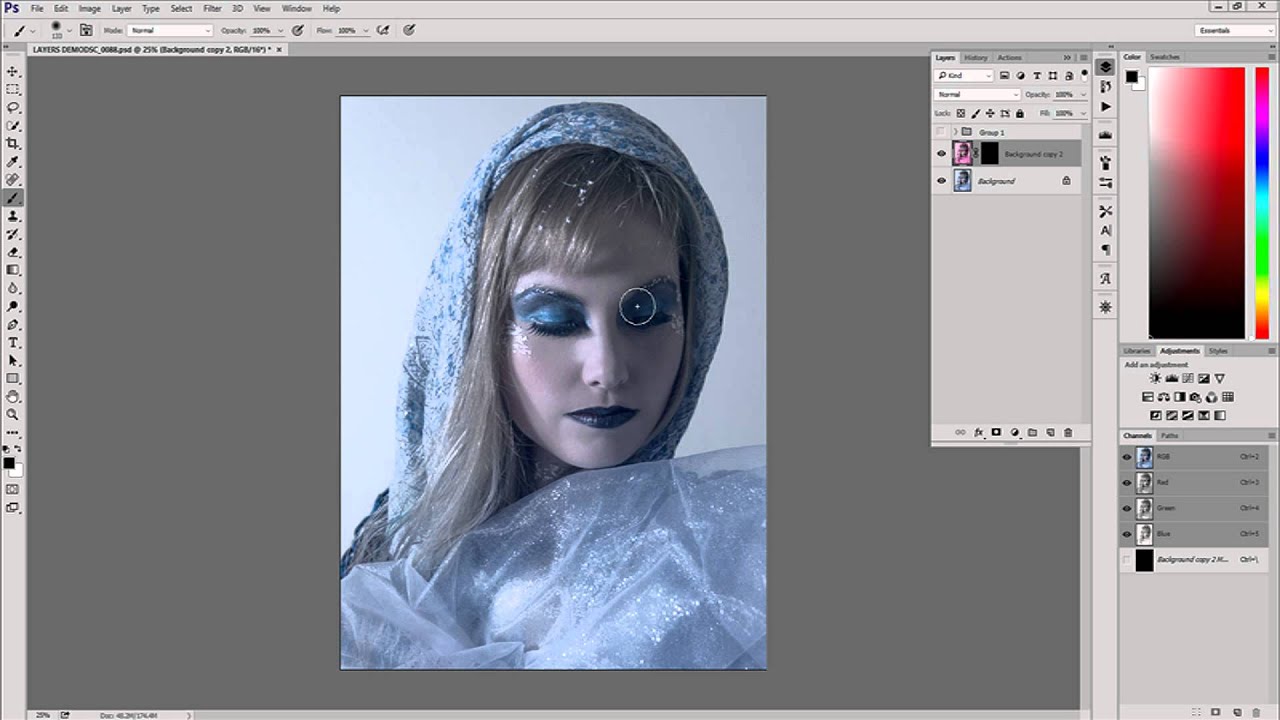Select the Eraser tool

click(13, 252)
